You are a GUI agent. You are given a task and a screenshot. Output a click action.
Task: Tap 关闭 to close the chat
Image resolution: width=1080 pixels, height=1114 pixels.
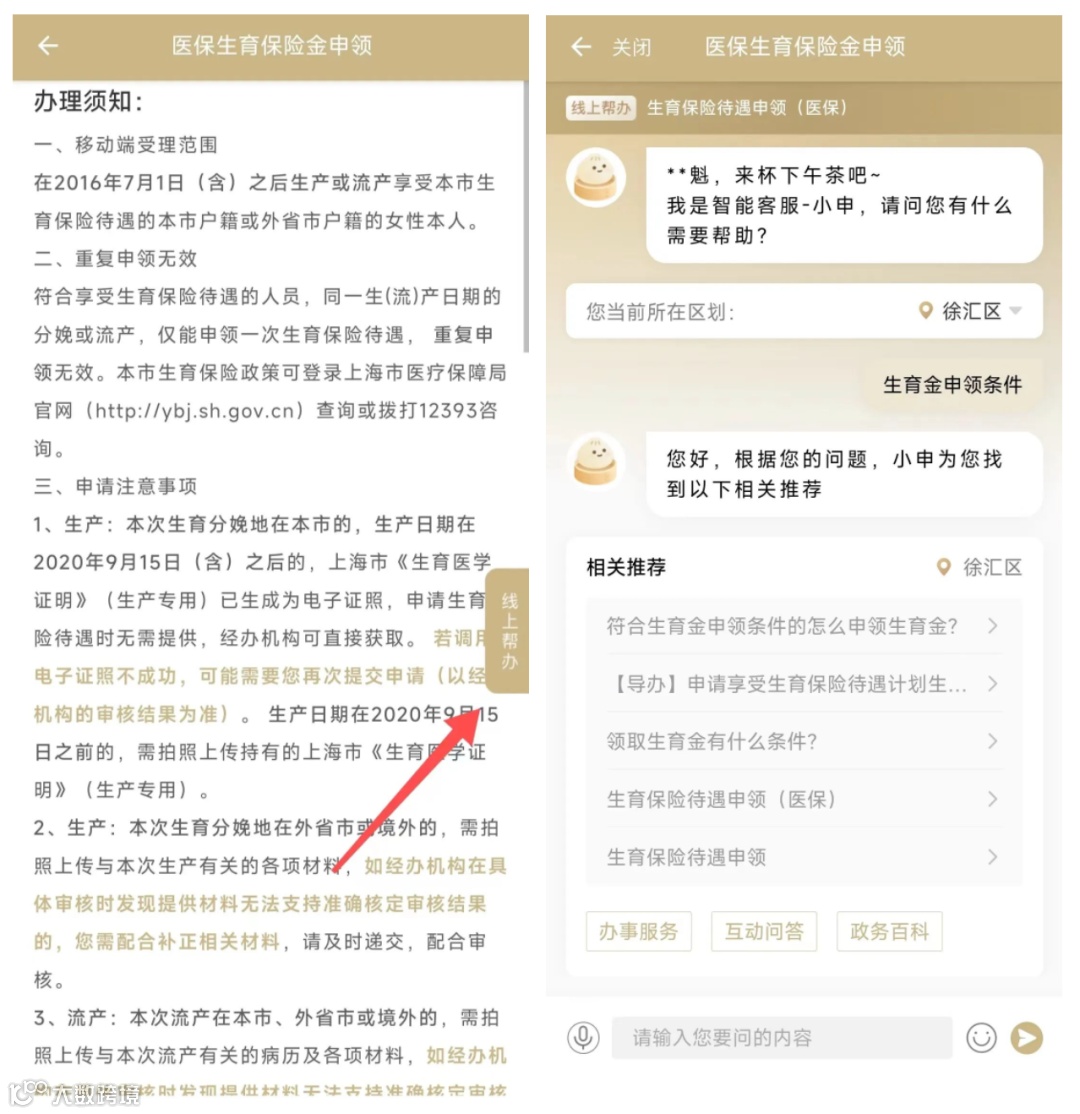(631, 48)
